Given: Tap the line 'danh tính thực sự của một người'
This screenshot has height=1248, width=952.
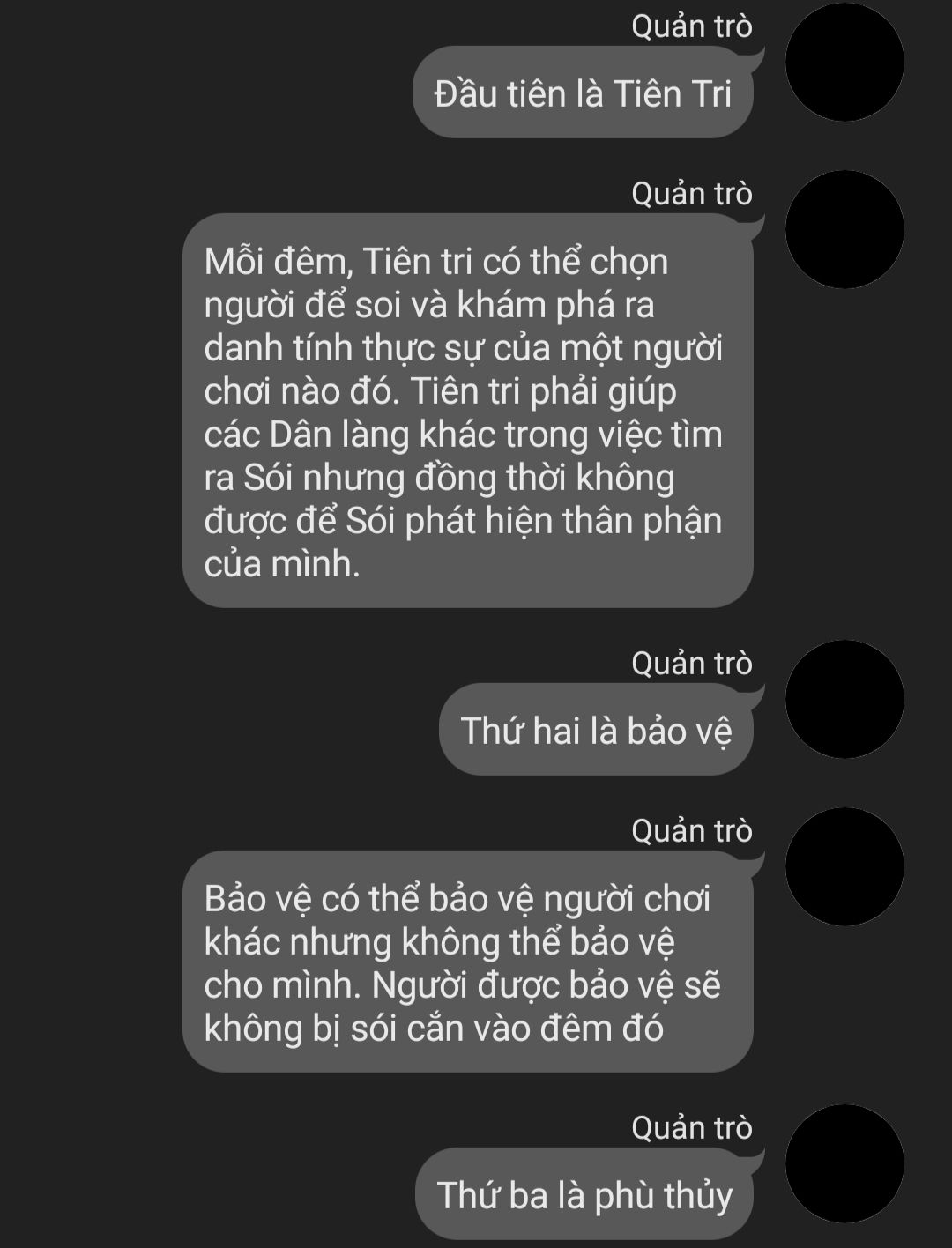Looking at the screenshot, I should [x=463, y=348].
